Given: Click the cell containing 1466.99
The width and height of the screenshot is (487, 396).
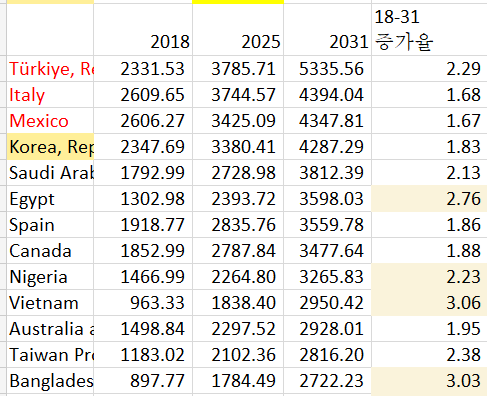Looking at the screenshot, I should pos(143,277).
